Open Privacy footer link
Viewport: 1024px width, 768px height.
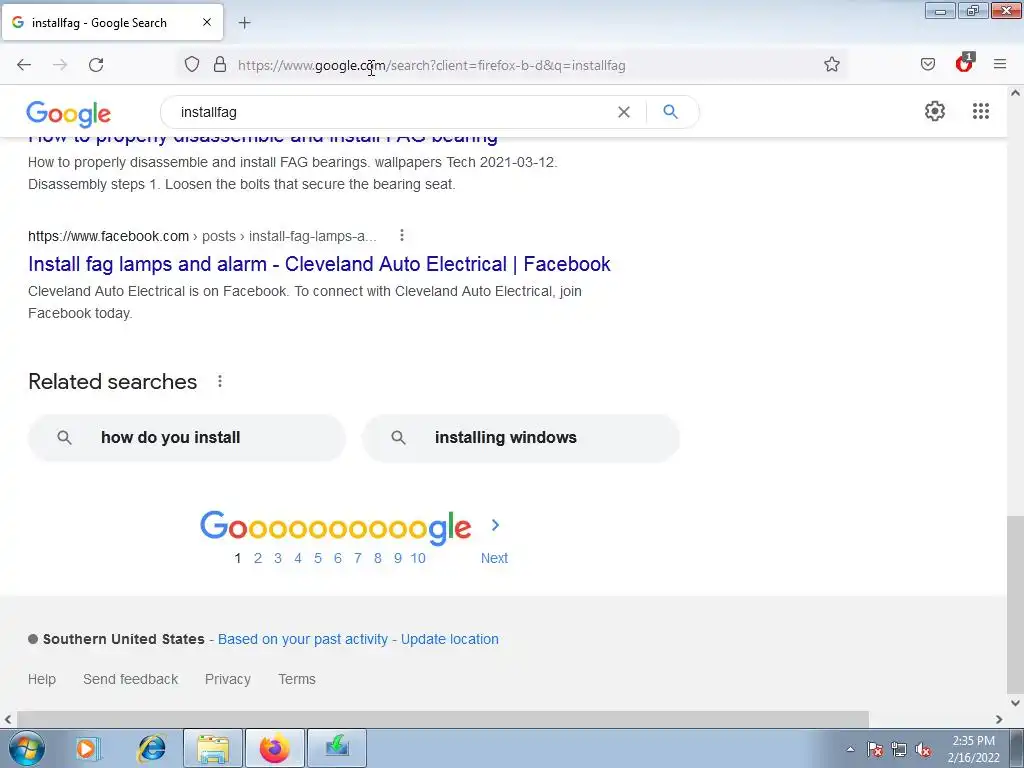tap(228, 679)
